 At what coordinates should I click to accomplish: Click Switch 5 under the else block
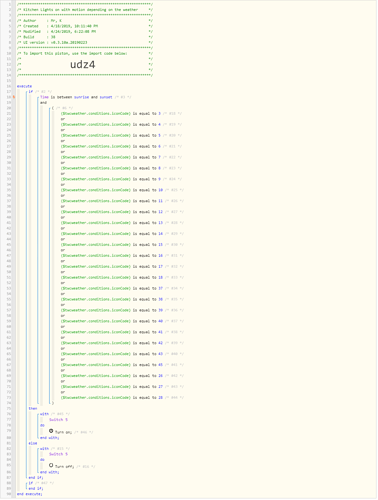point(58,454)
